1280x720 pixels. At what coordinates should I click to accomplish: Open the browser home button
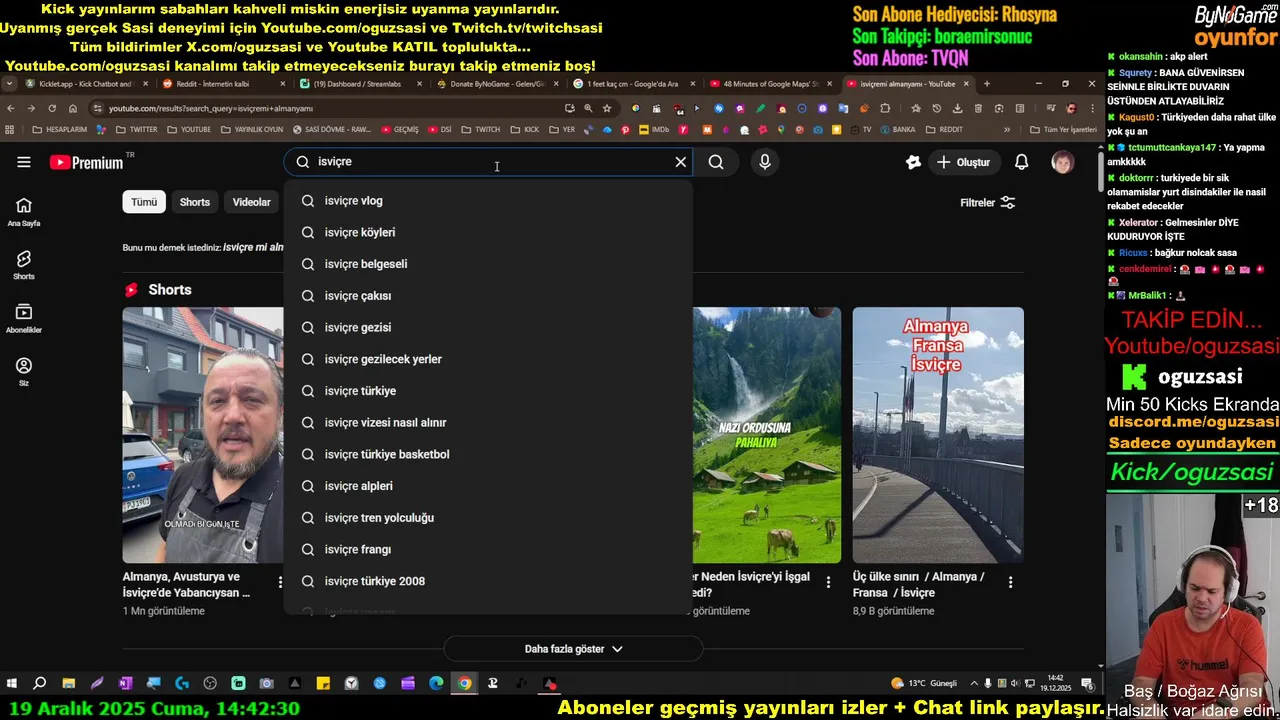click(73, 108)
